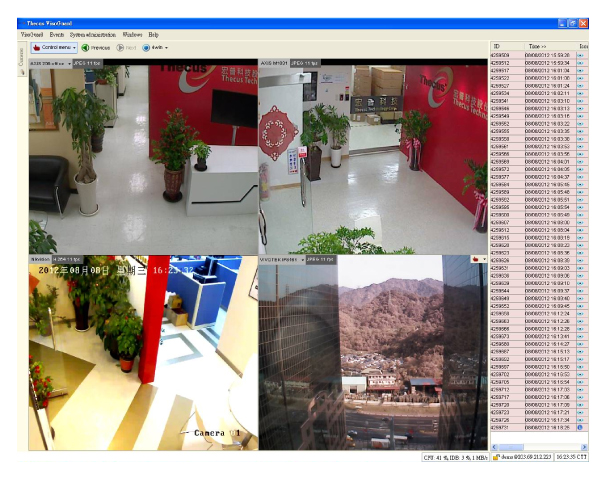Close the Thecus VisoGuard window
Image resolution: width=600 pixels, height=488 pixels.
583,23
